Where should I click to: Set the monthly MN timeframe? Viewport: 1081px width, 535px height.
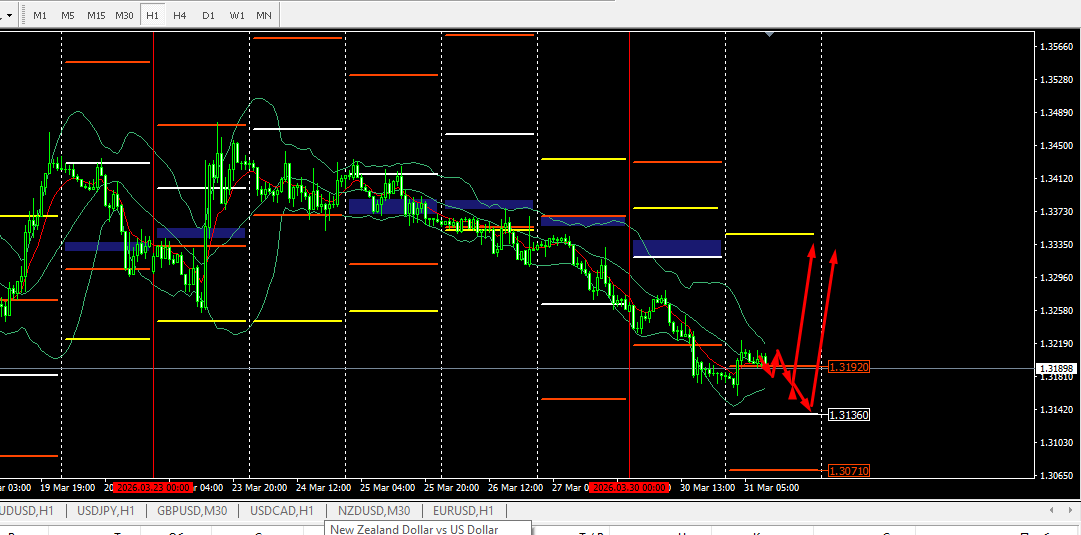[x=263, y=15]
